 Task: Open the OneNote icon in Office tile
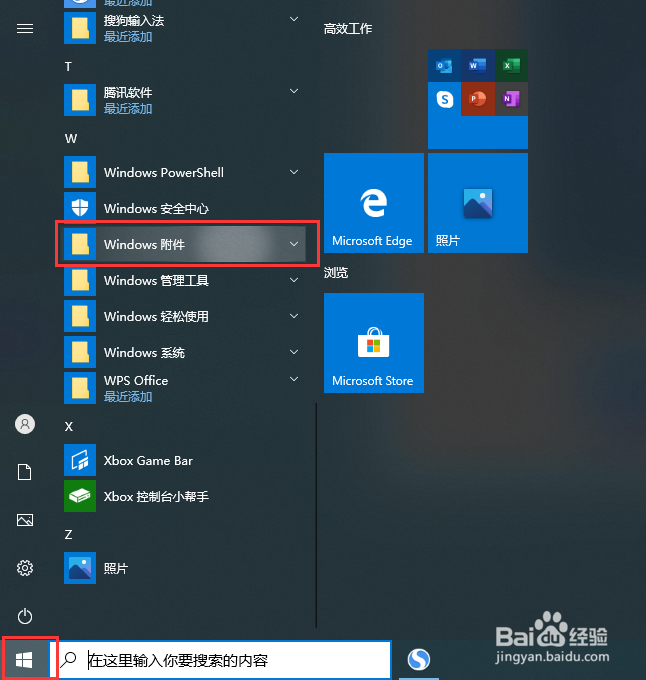pos(511,99)
